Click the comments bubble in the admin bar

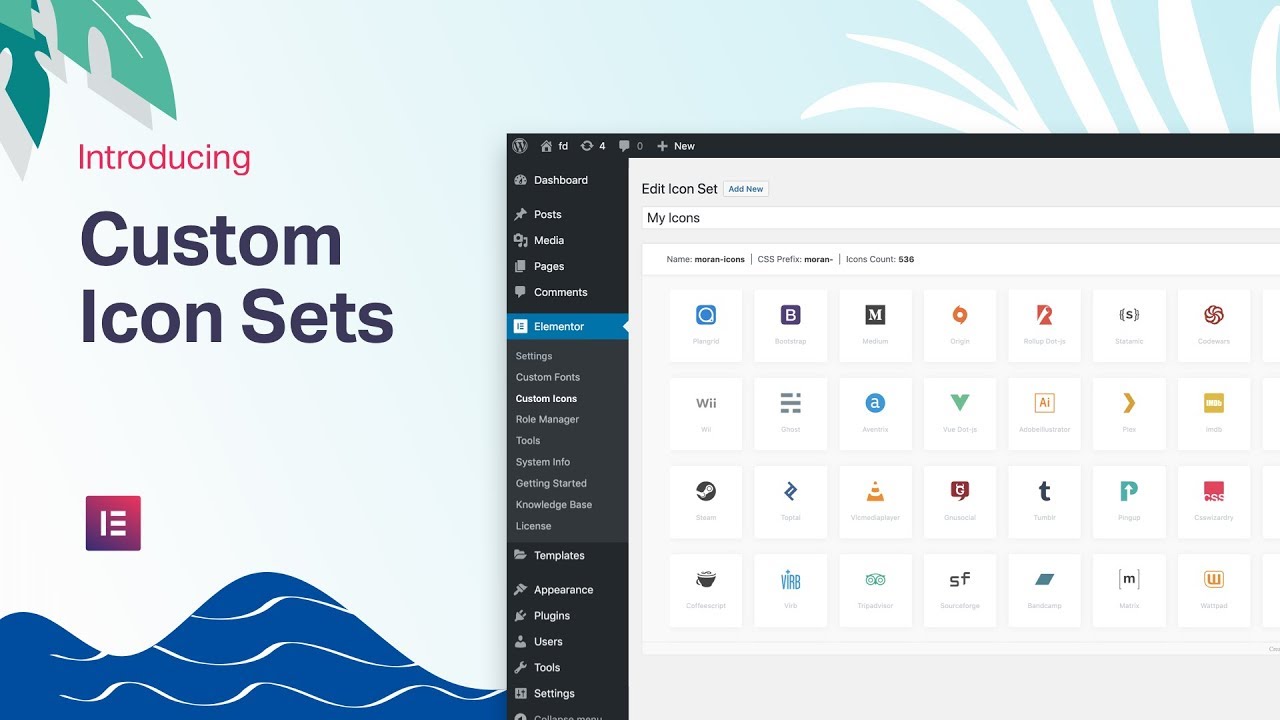click(x=623, y=146)
